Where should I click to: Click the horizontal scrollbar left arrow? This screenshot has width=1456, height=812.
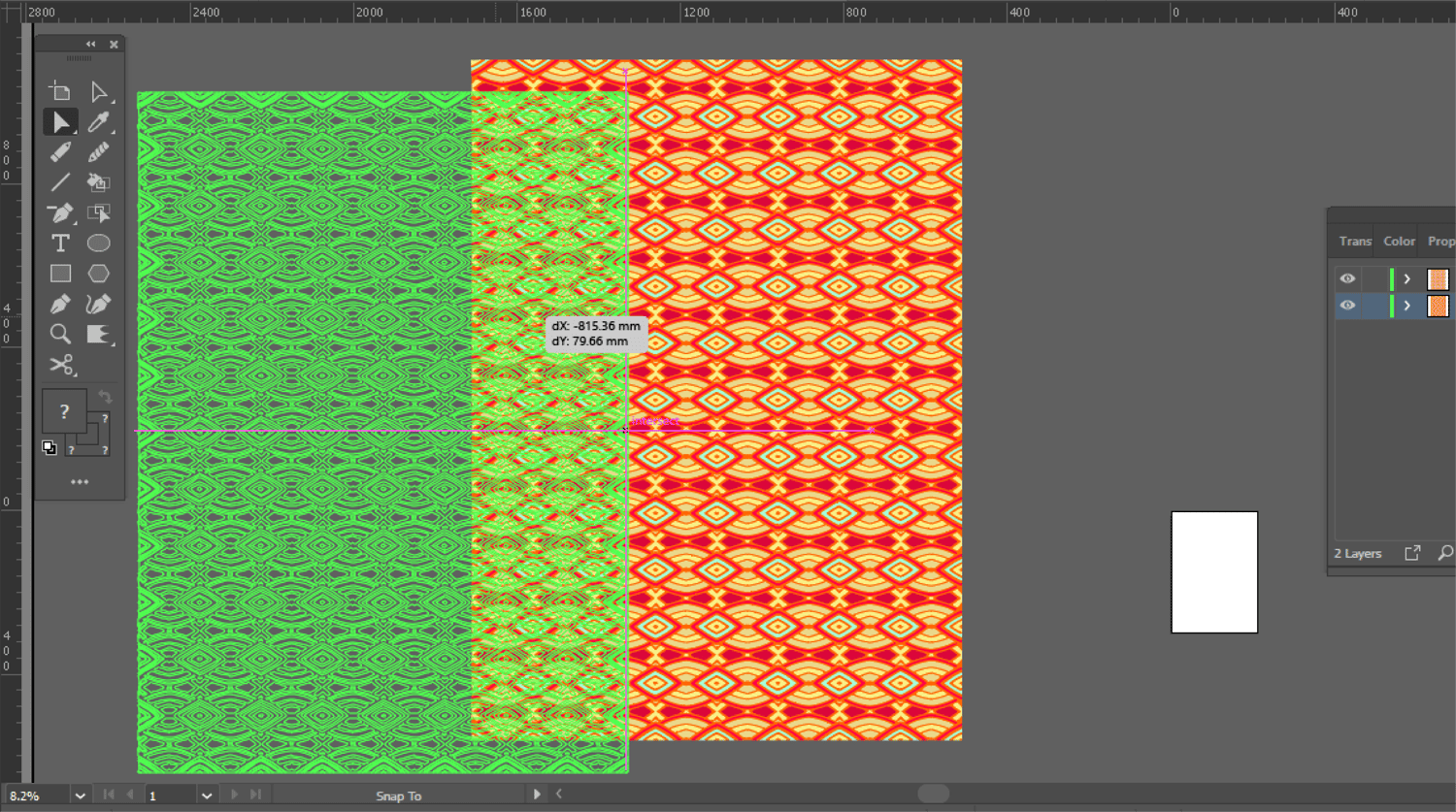pyautogui.click(x=559, y=794)
